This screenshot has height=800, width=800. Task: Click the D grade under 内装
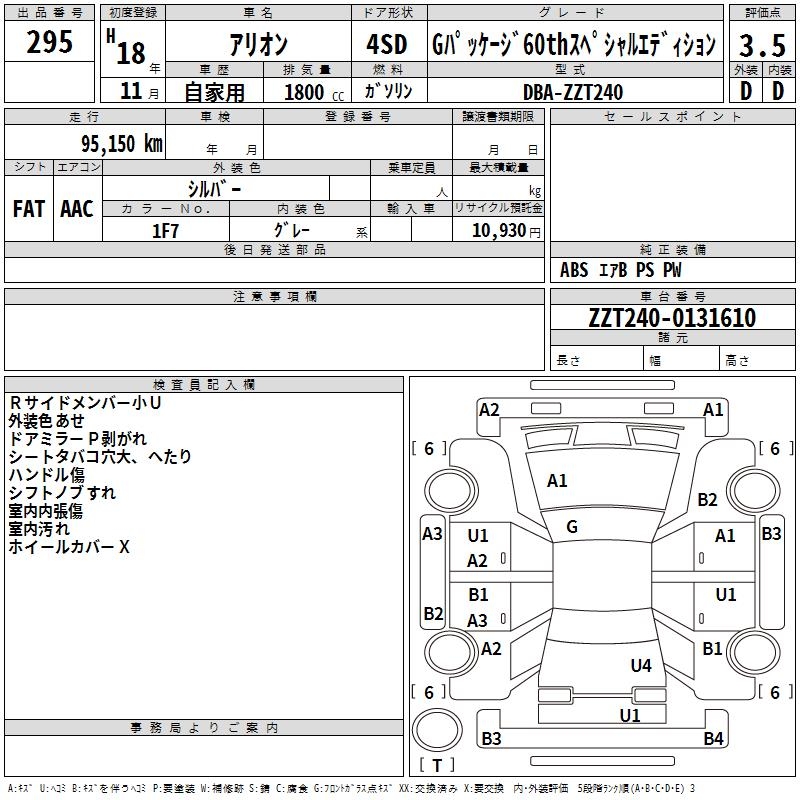[778, 91]
